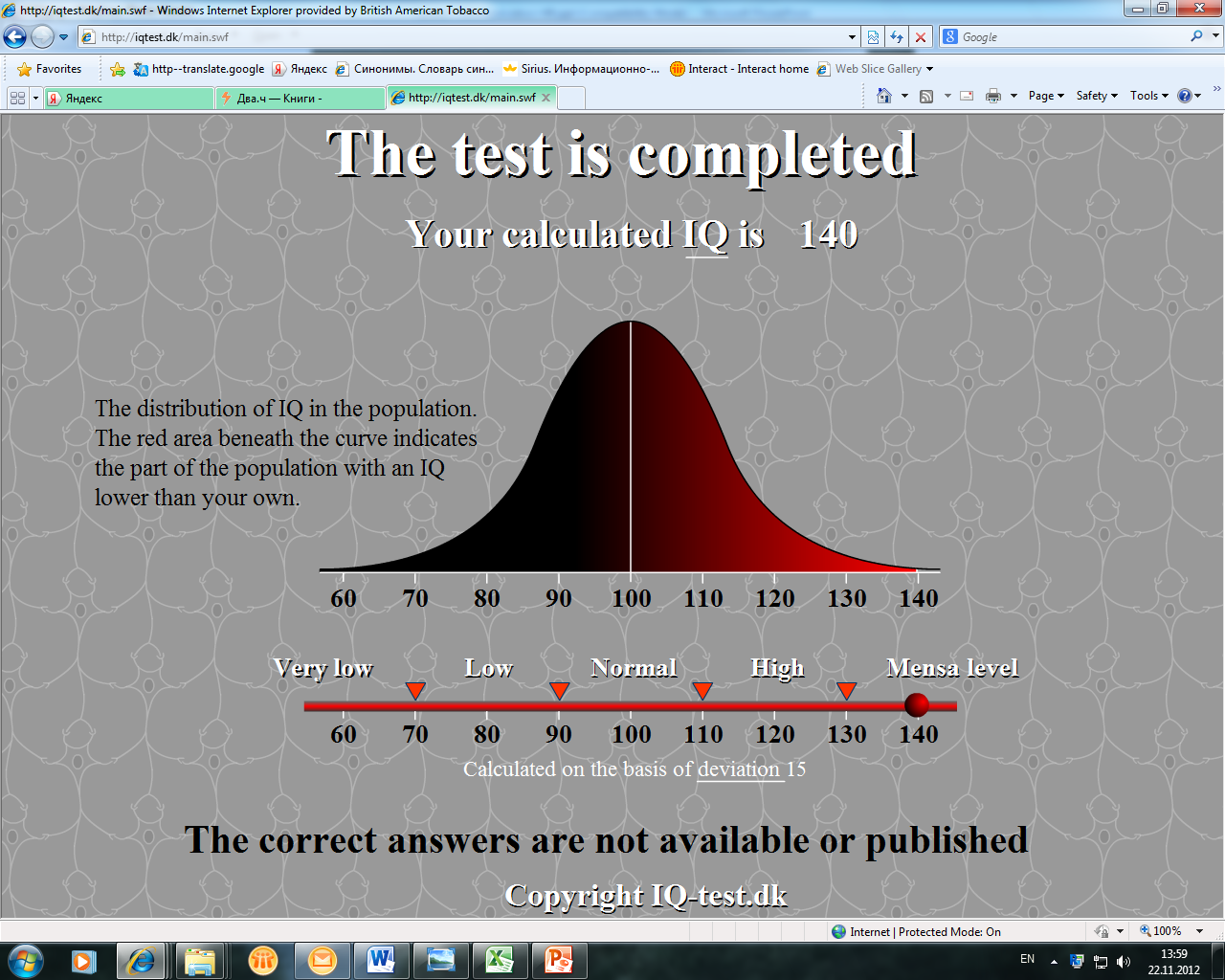1225x980 pixels.
Task: Switch to the Яндекс tab
Action: (x=129, y=98)
